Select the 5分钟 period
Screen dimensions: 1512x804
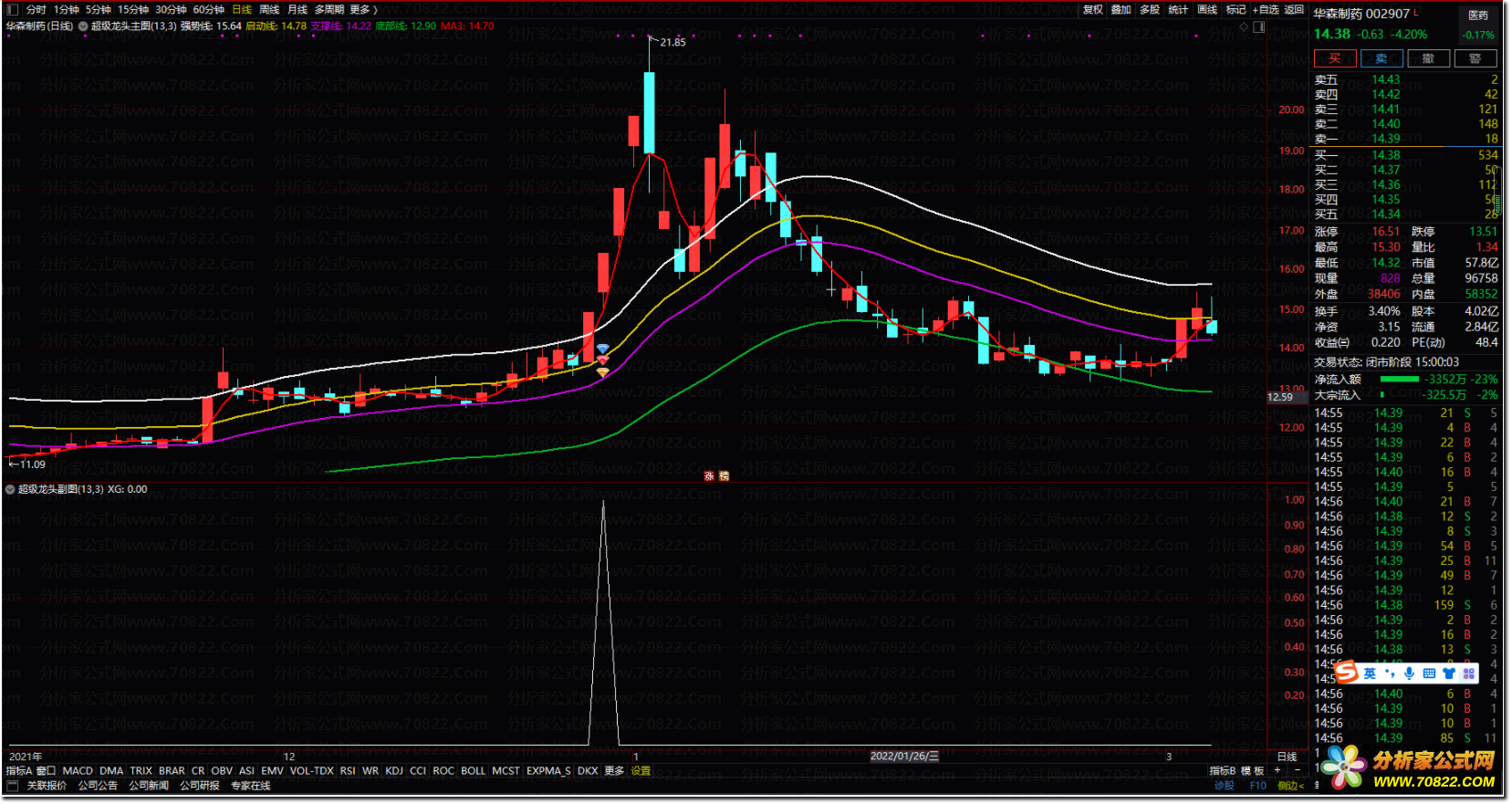pos(99,10)
